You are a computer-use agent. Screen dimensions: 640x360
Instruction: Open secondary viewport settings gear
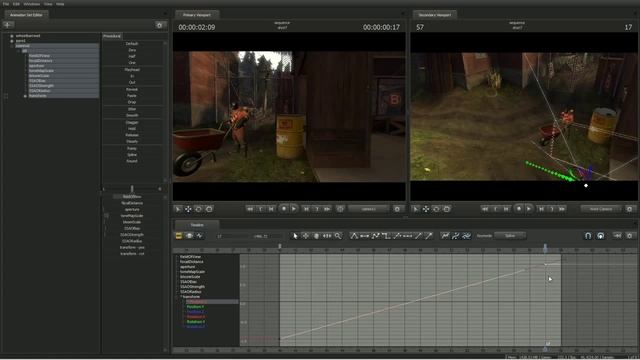[x=629, y=209]
